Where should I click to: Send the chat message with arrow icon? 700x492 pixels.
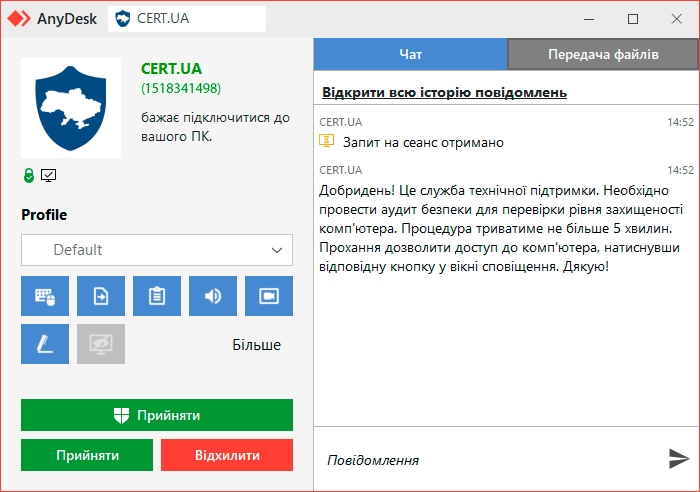pos(679,459)
